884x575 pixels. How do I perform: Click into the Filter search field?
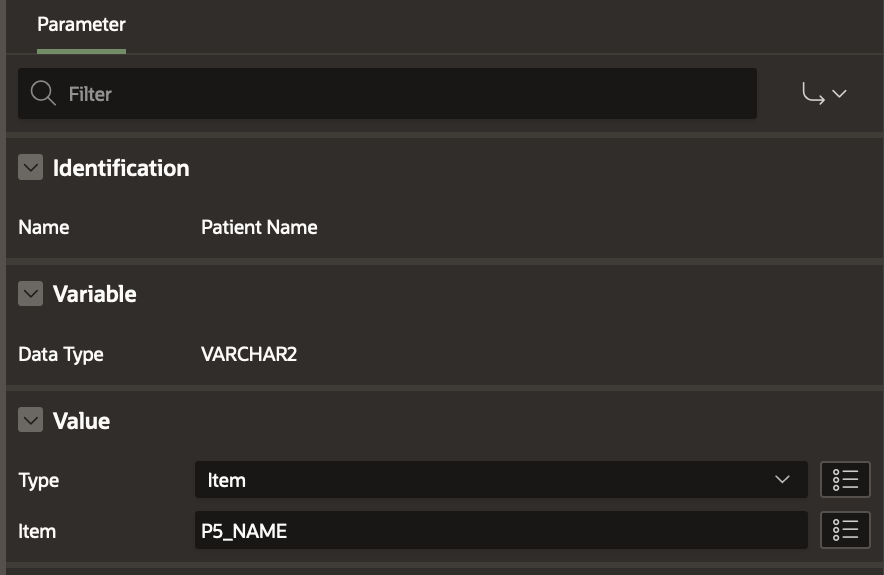(400, 94)
